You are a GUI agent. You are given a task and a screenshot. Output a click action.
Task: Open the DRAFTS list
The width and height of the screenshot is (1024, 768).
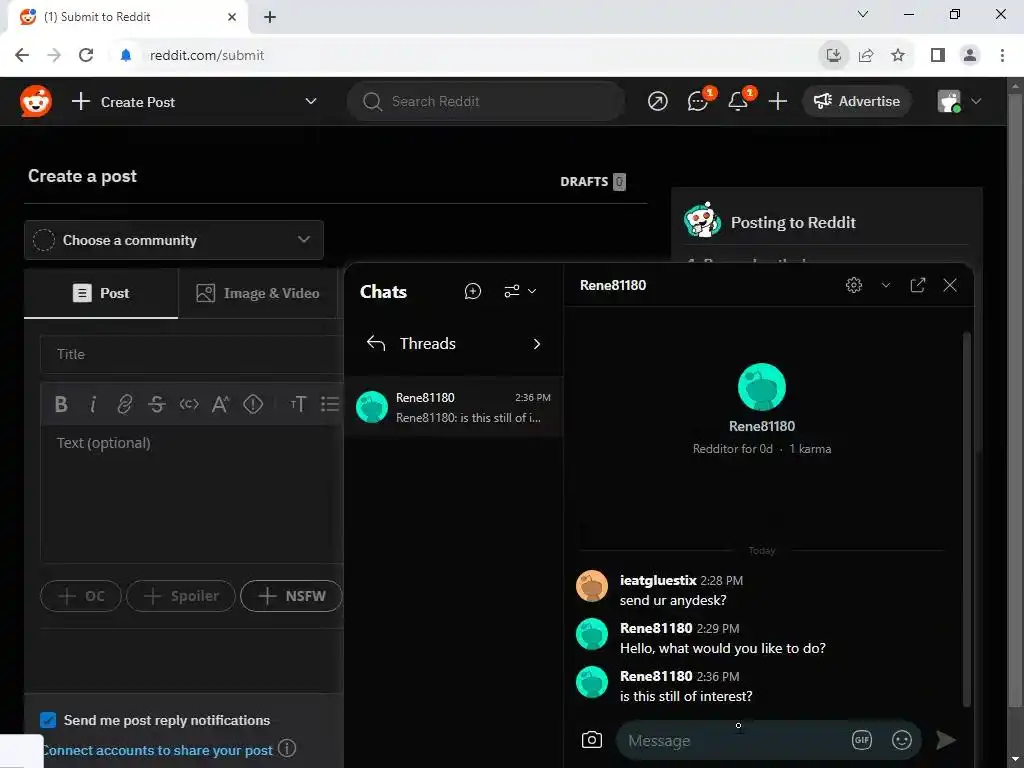point(592,182)
